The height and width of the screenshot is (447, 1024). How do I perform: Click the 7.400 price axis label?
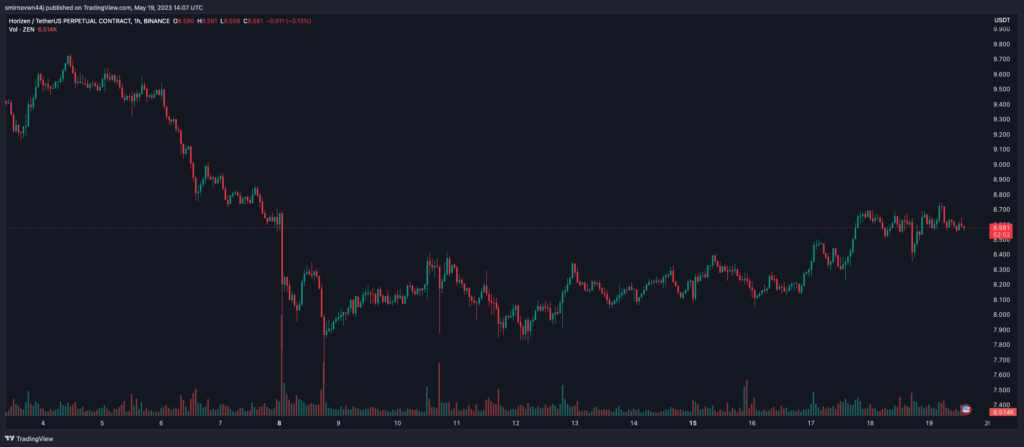(1000, 404)
